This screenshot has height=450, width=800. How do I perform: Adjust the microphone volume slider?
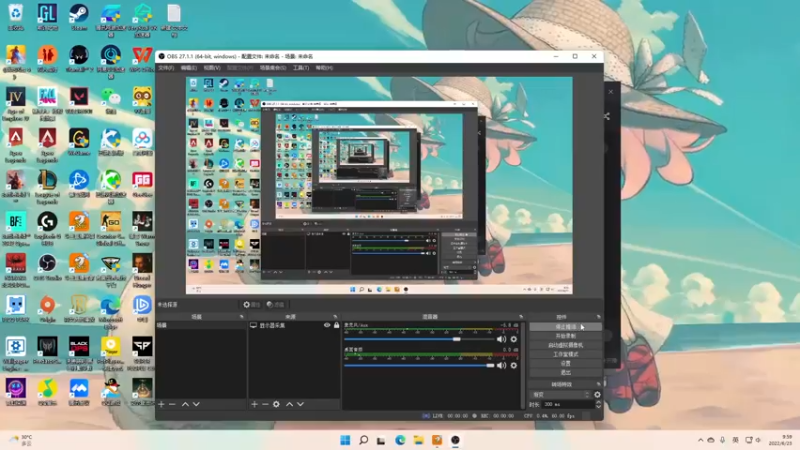[457, 339]
